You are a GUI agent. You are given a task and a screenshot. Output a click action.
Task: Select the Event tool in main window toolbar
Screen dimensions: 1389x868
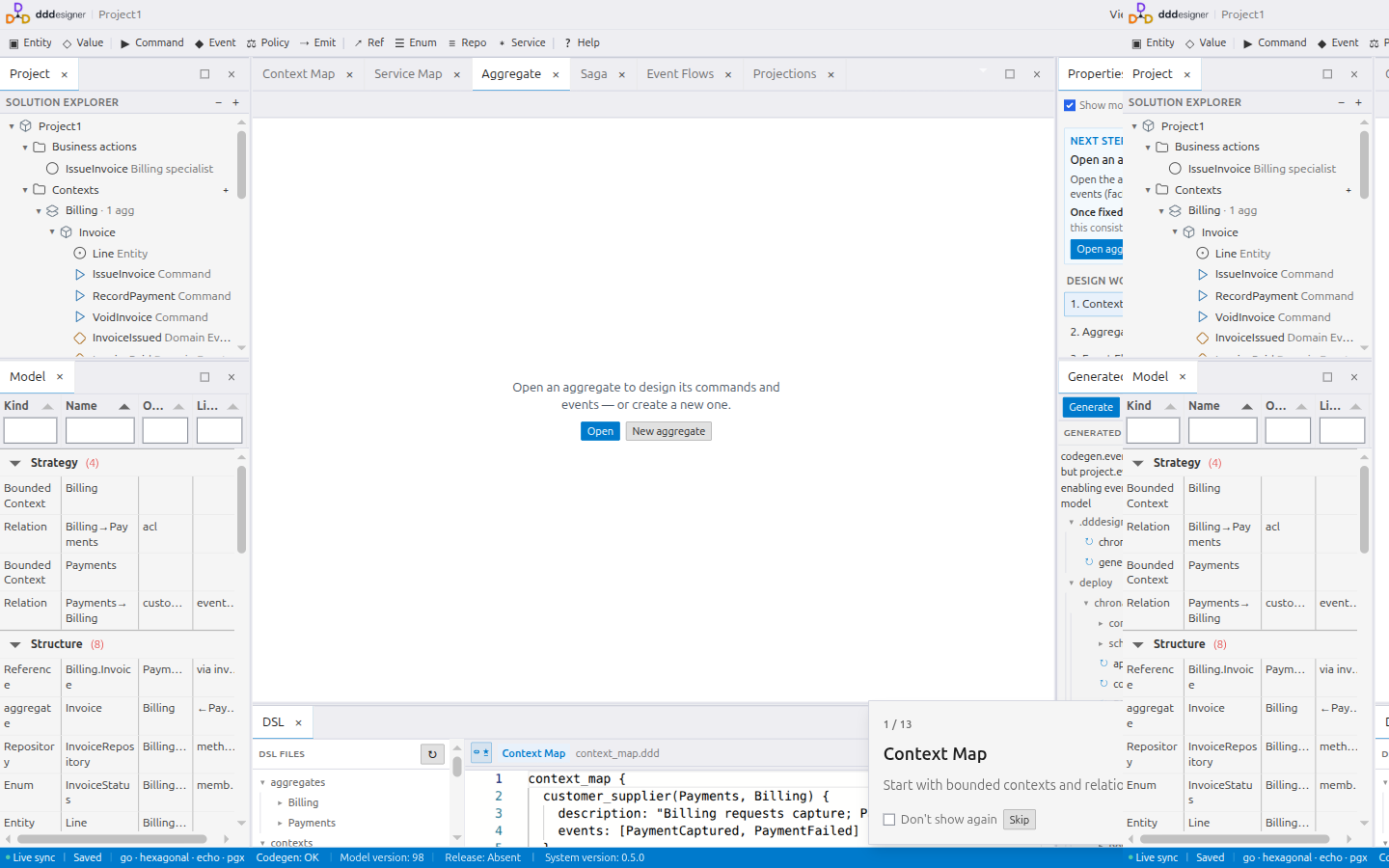point(215,42)
